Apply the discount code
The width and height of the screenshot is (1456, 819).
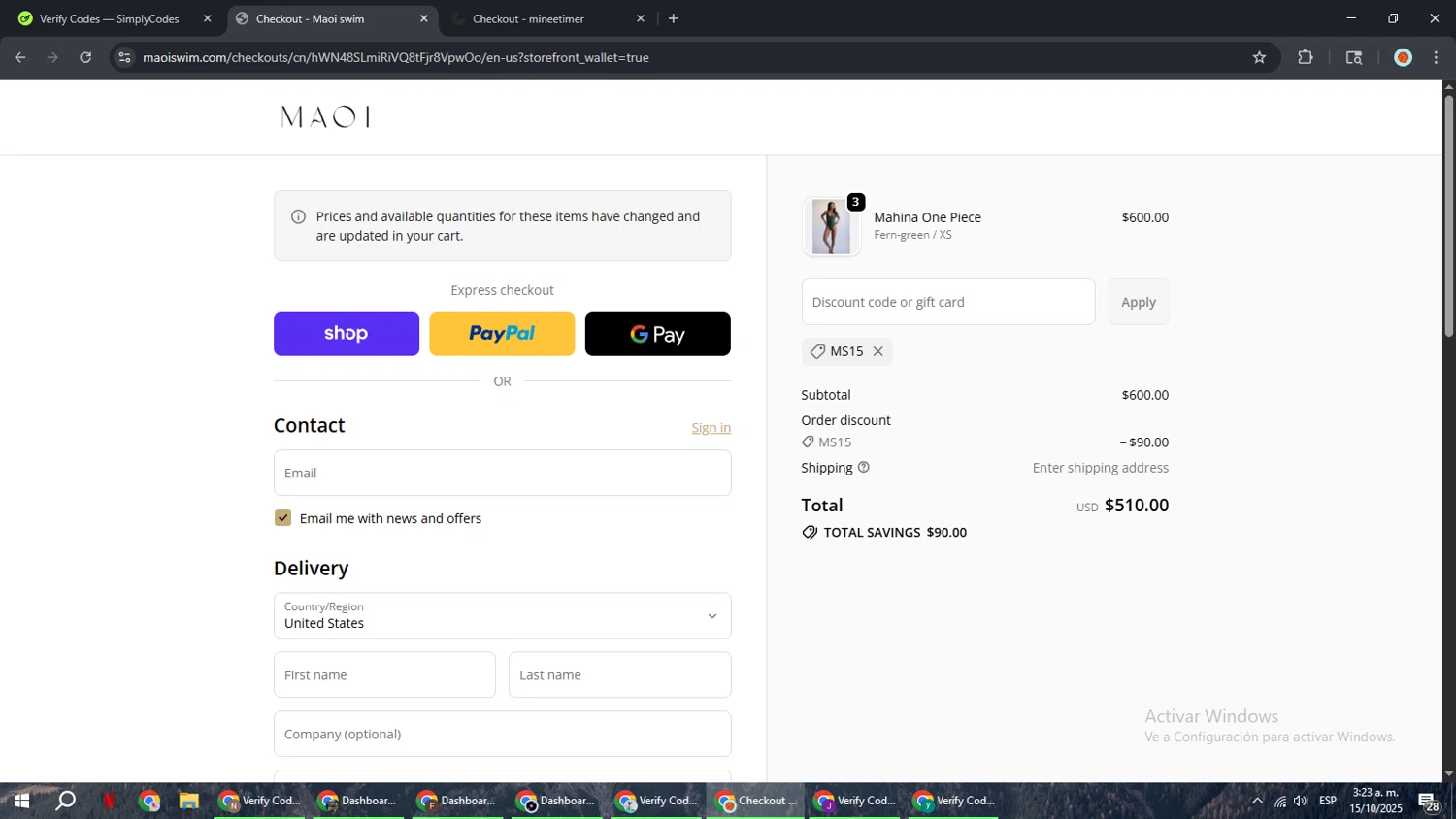1139,302
